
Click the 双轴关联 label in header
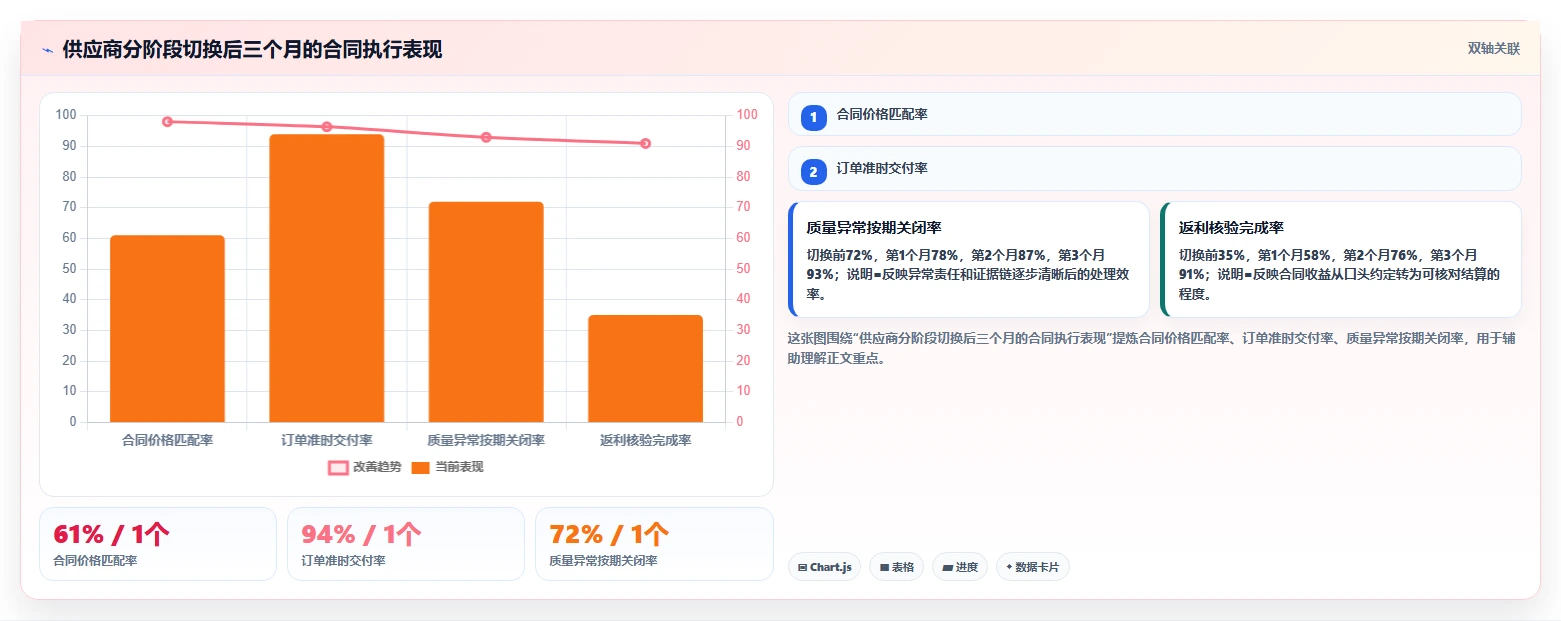[x=1493, y=49]
